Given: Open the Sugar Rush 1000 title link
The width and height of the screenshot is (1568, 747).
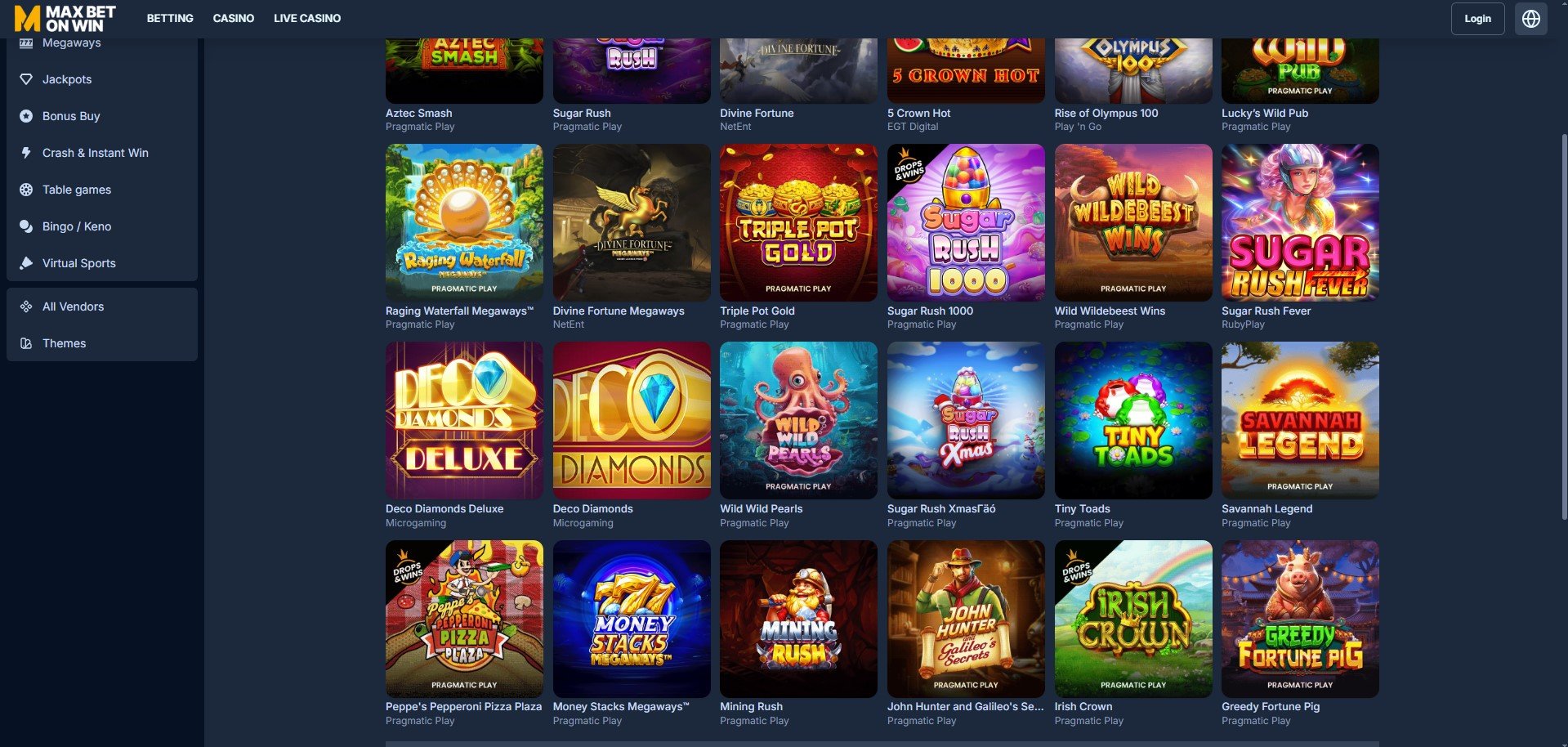Looking at the screenshot, I should (930, 311).
